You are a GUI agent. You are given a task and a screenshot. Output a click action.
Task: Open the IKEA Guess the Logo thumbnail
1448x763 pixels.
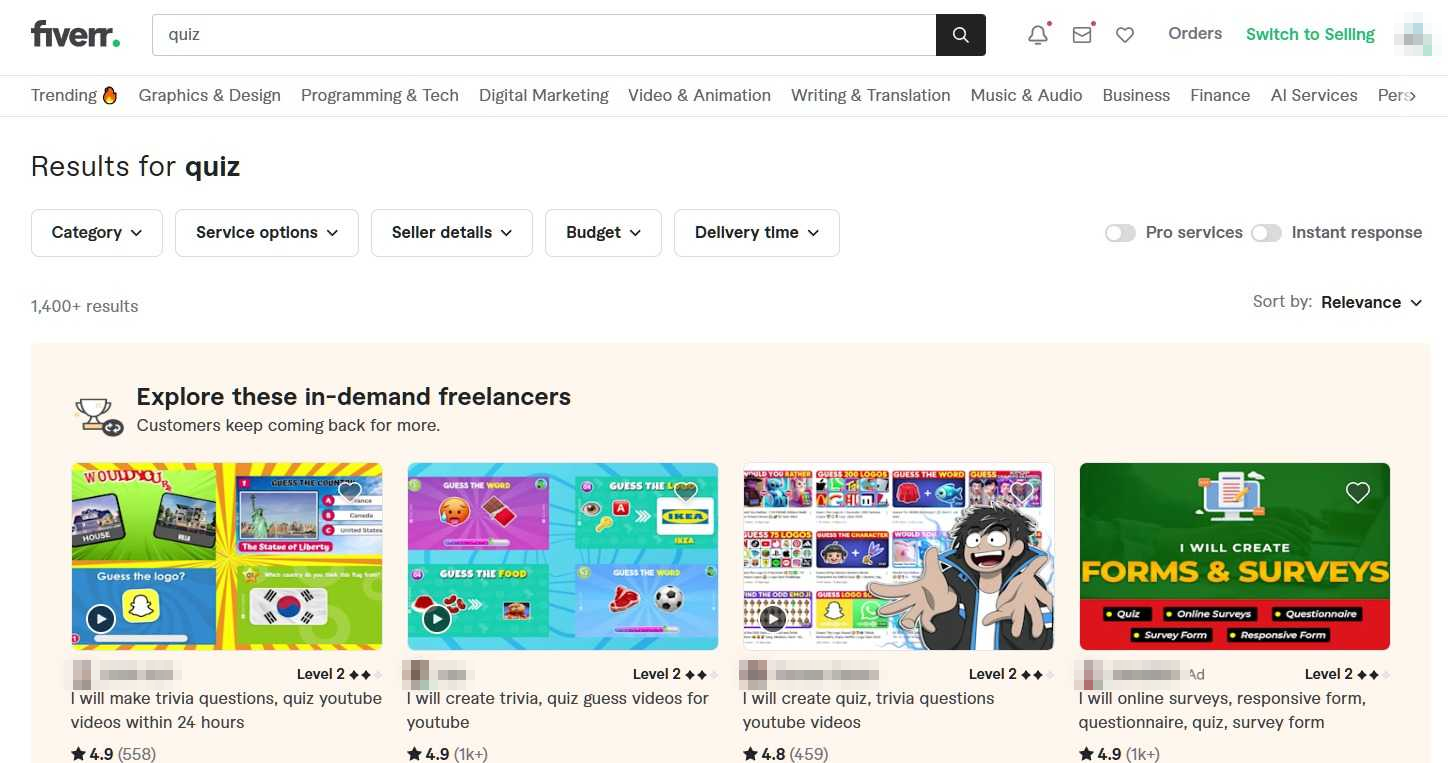[x=563, y=556]
